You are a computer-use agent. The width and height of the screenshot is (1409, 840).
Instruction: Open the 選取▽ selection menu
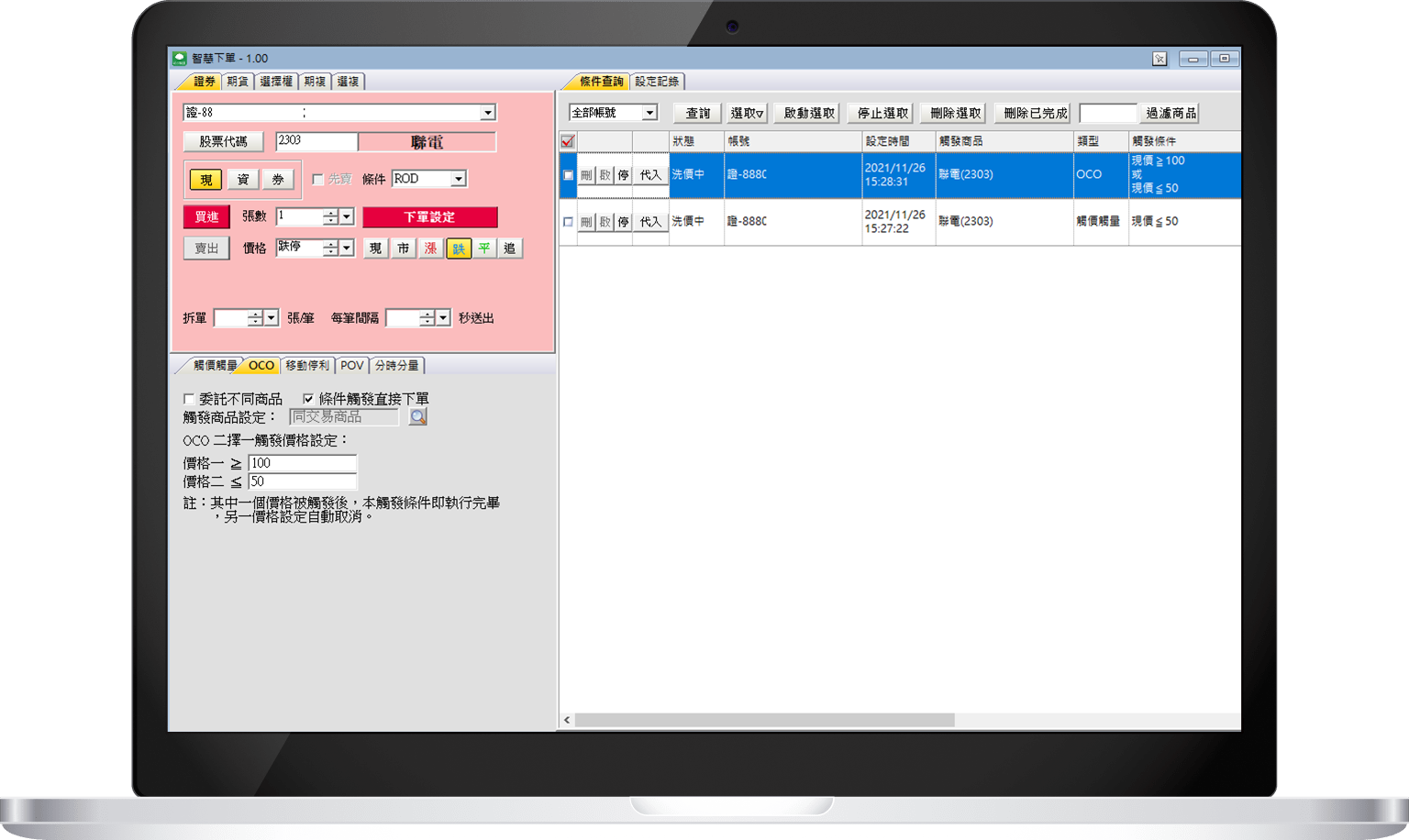pyautogui.click(x=748, y=113)
